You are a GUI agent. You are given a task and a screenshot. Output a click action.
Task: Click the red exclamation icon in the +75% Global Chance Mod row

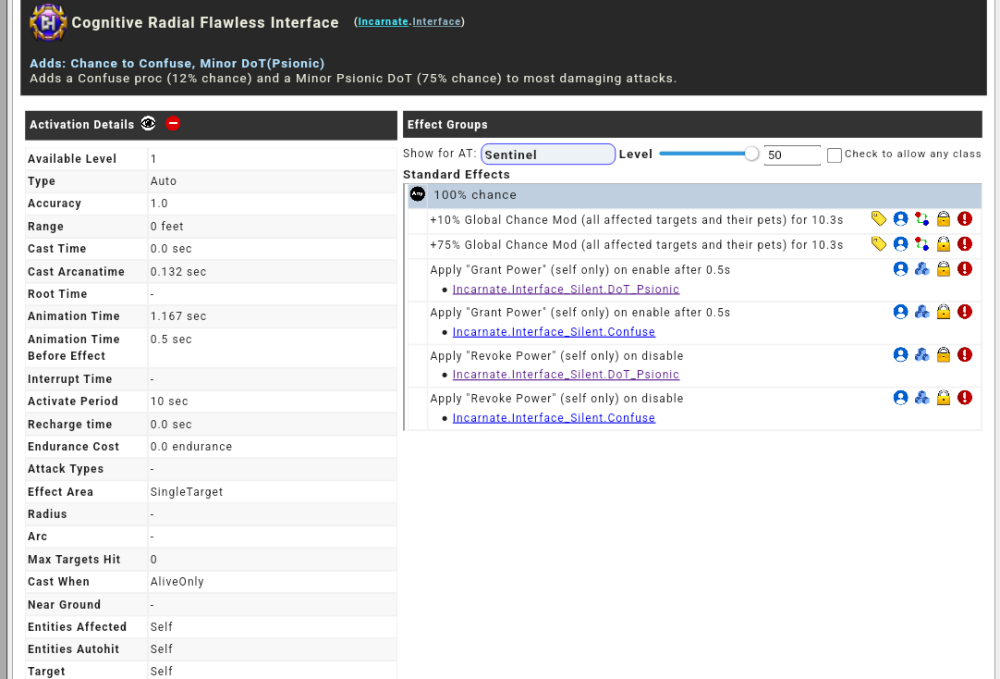(964, 244)
